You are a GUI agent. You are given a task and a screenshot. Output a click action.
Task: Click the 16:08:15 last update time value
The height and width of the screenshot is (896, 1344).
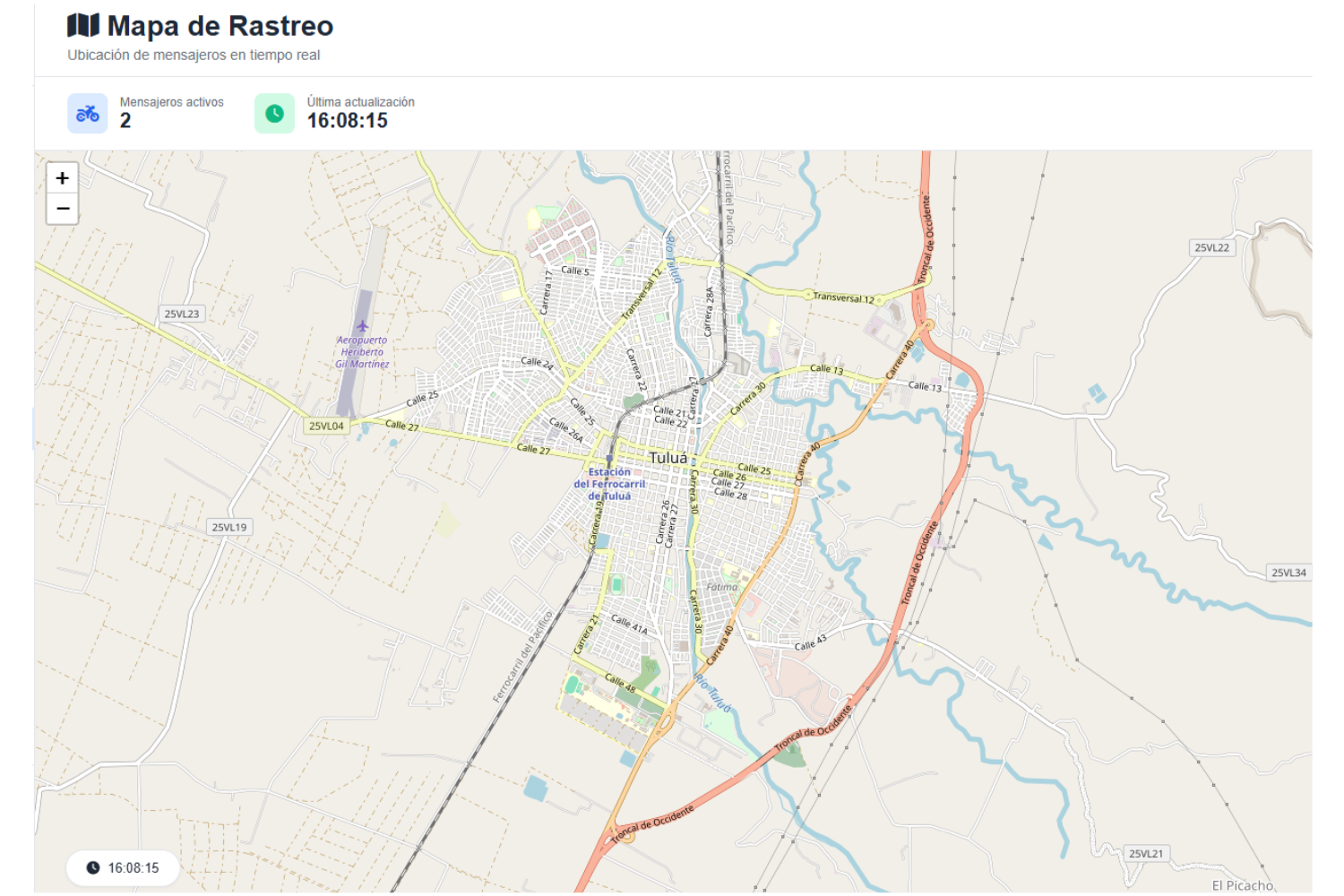(x=348, y=121)
